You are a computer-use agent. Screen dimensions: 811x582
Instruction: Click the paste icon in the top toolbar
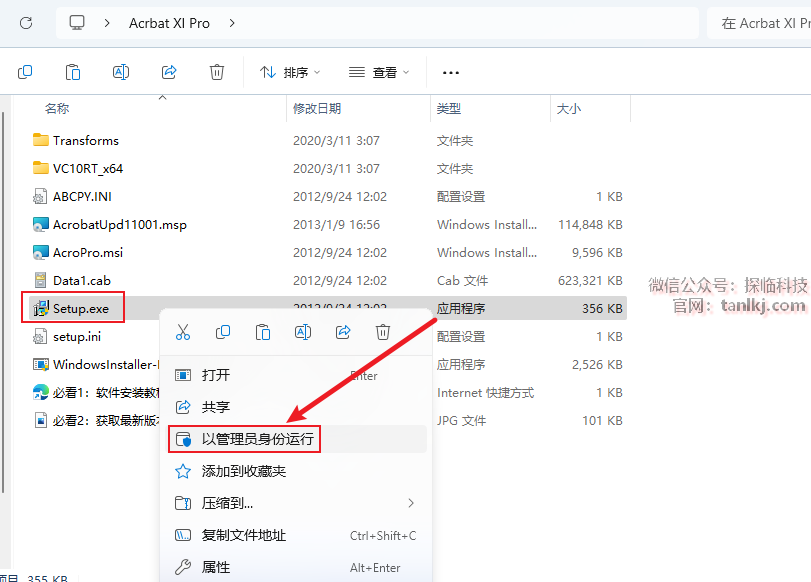[73, 72]
